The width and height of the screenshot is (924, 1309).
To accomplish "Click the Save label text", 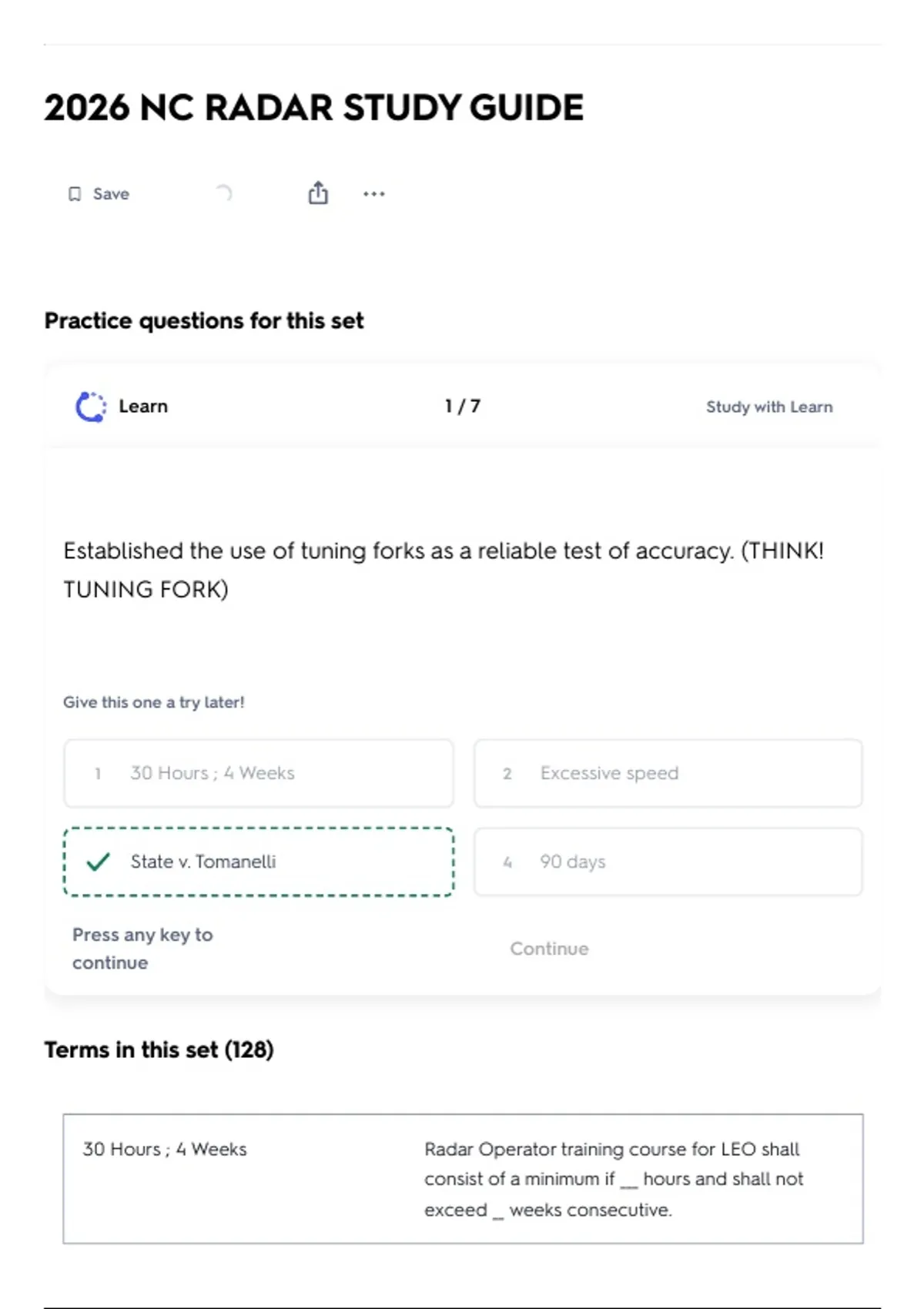I will [111, 194].
